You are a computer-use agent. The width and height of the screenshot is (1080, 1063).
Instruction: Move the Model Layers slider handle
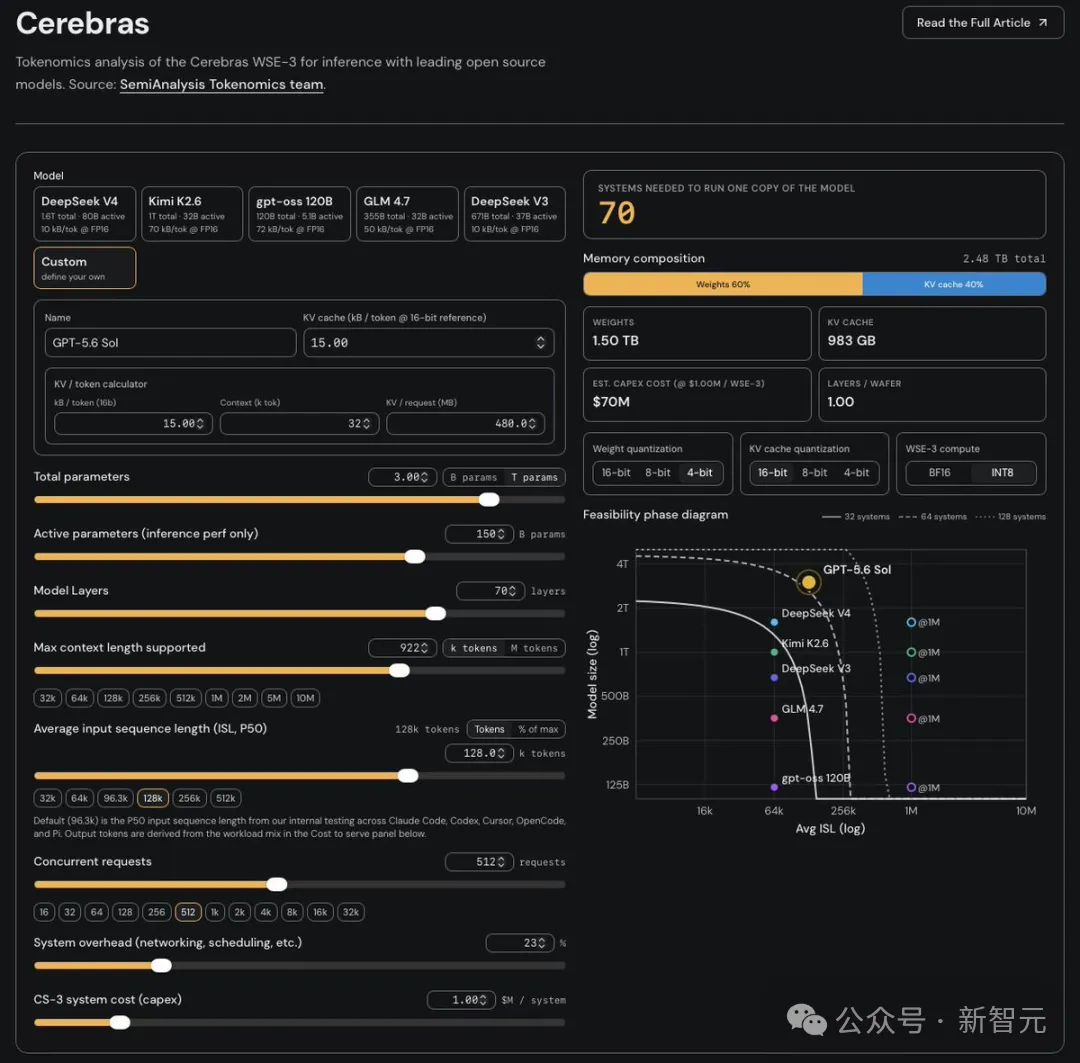click(435, 613)
